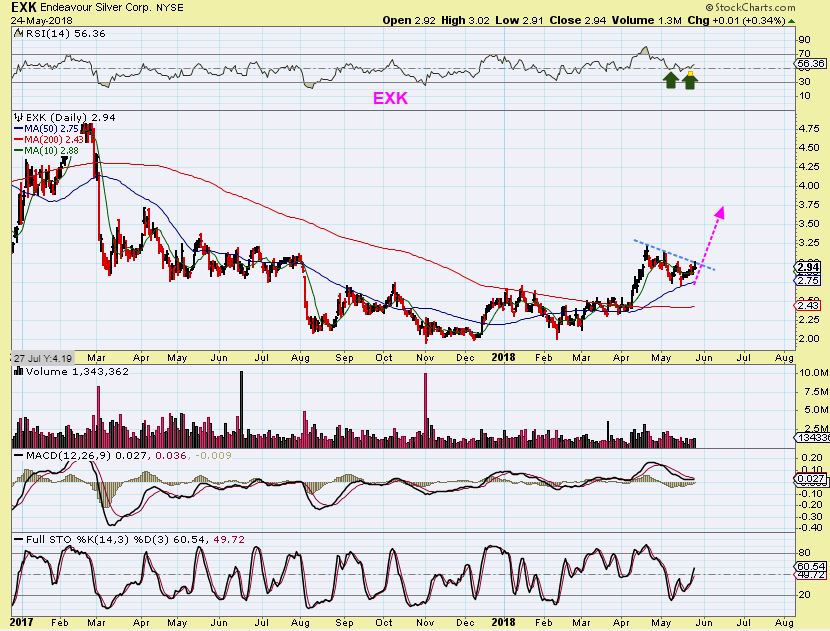Click the 0.036 MACD signal value
This screenshot has height=631, width=830.
pyautogui.click(x=171, y=455)
